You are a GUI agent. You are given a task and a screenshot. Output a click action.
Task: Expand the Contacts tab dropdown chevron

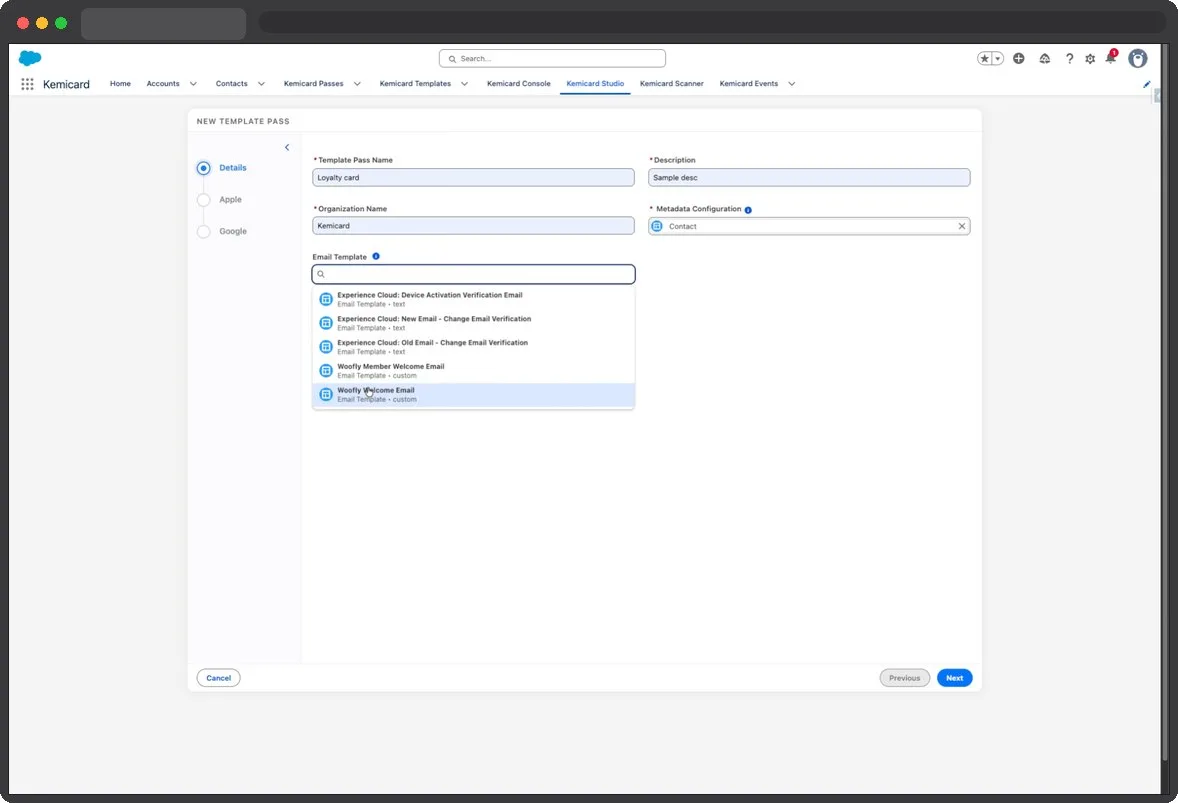pyautogui.click(x=261, y=84)
